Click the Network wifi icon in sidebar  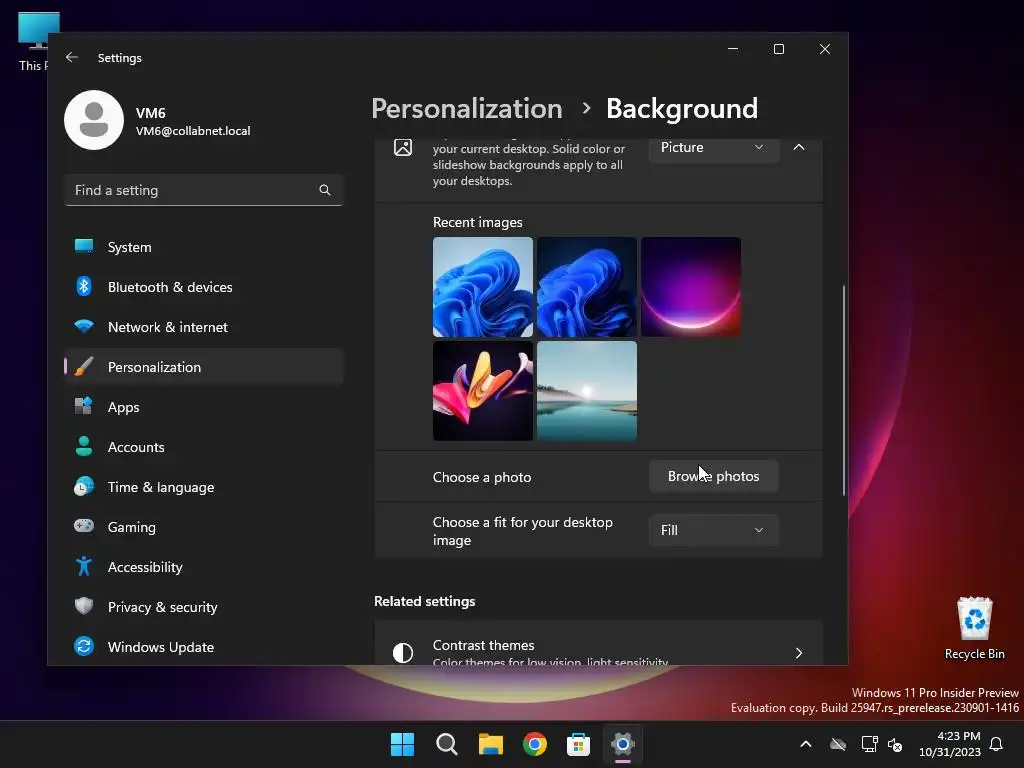pos(84,326)
